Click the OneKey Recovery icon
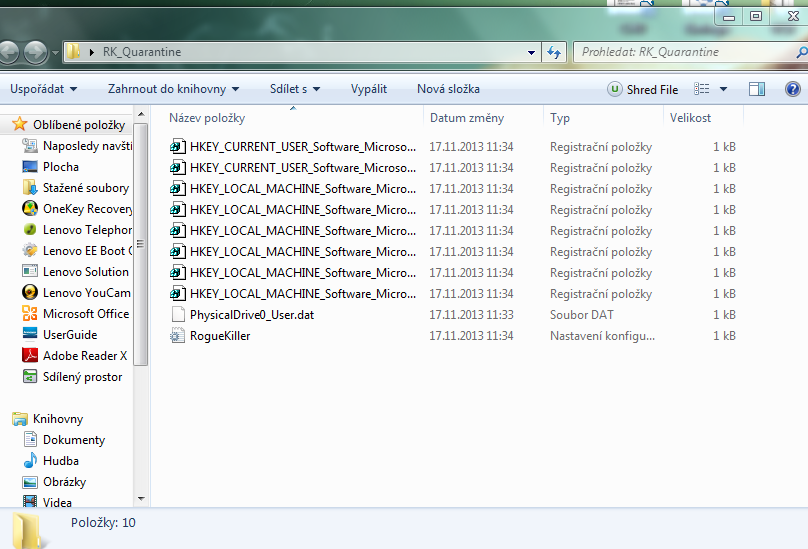Screen dimensions: 808x549 (30, 208)
